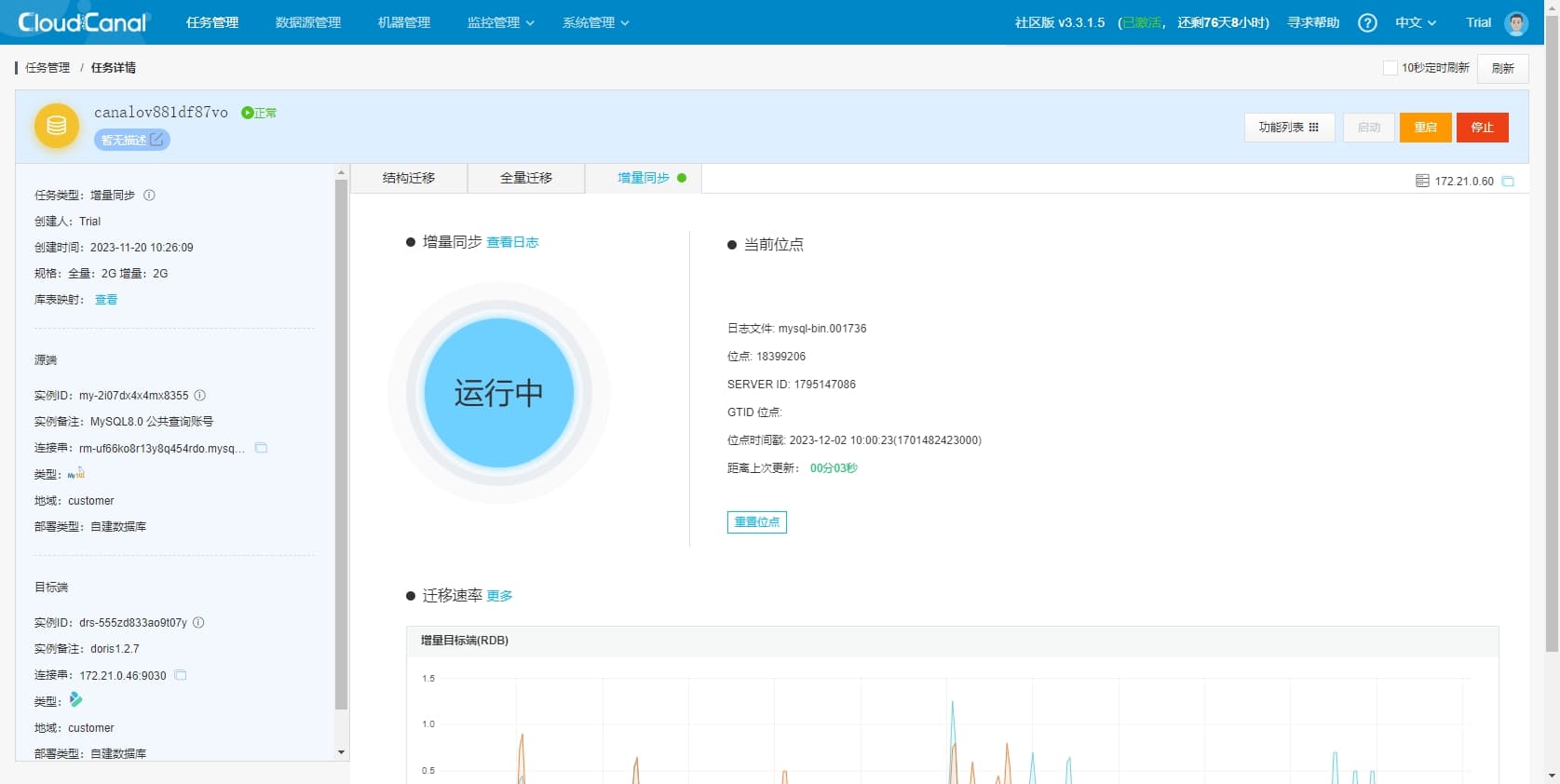Select the 增量同步 tab
The width and height of the screenshot is (1560, 784).
tap(644, 178)
